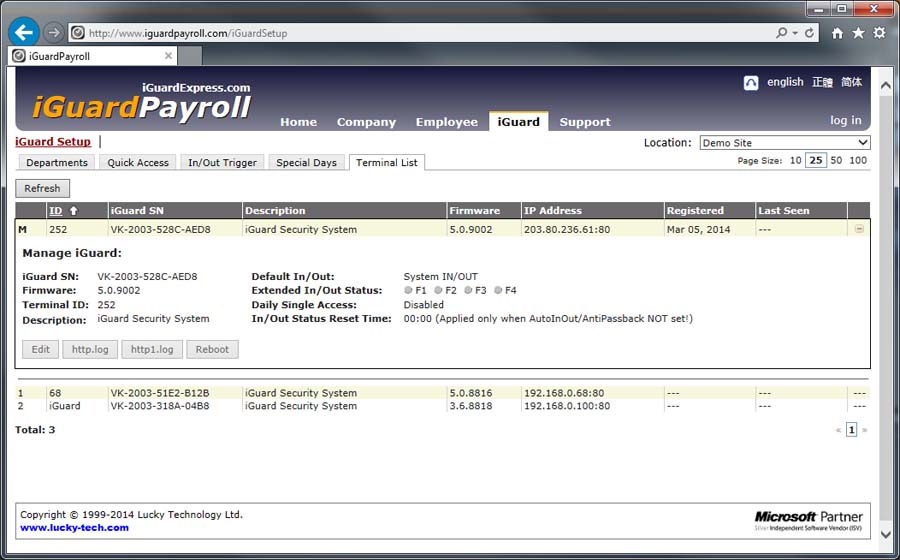Click the Firmware column header
The image size is (900, 560).
point(475,211)
